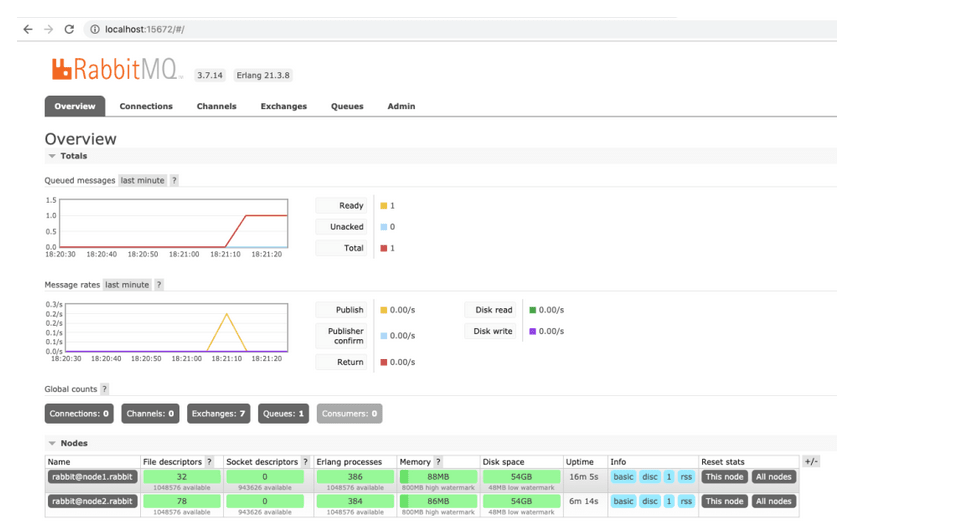
Task: Change Message rates 'last minute' range
Action: pyautogui.click(x=127, y=285)
